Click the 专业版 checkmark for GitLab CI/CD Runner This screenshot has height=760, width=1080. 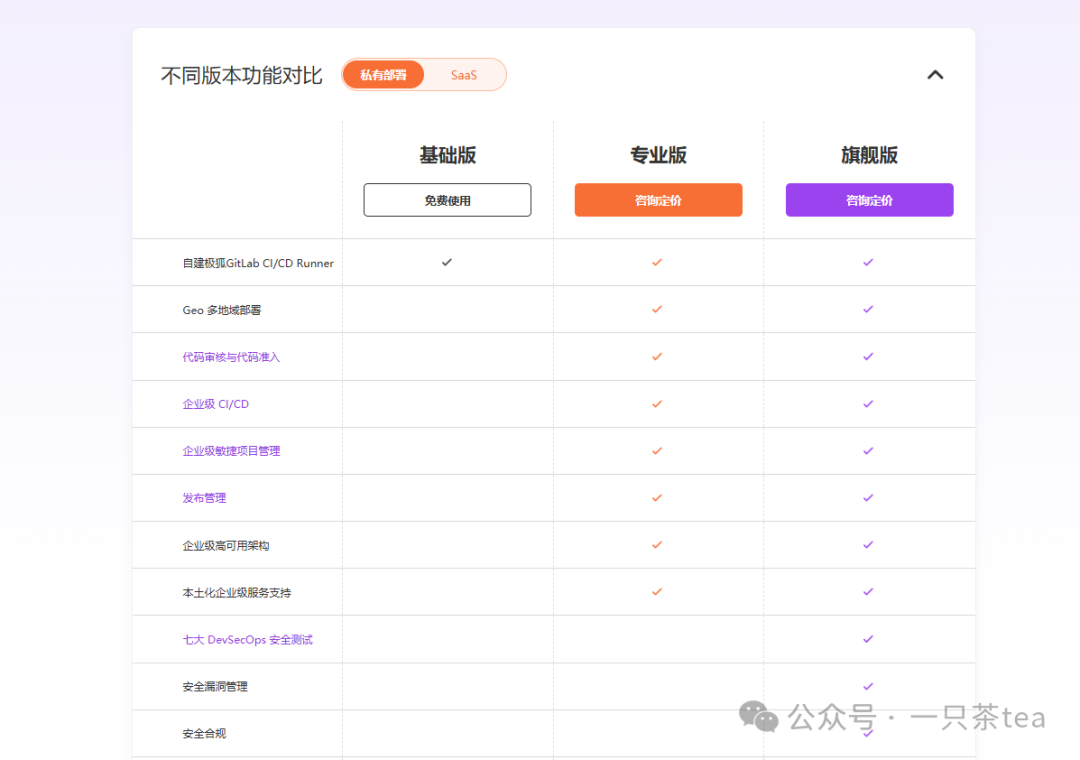[x=657, y=262]
